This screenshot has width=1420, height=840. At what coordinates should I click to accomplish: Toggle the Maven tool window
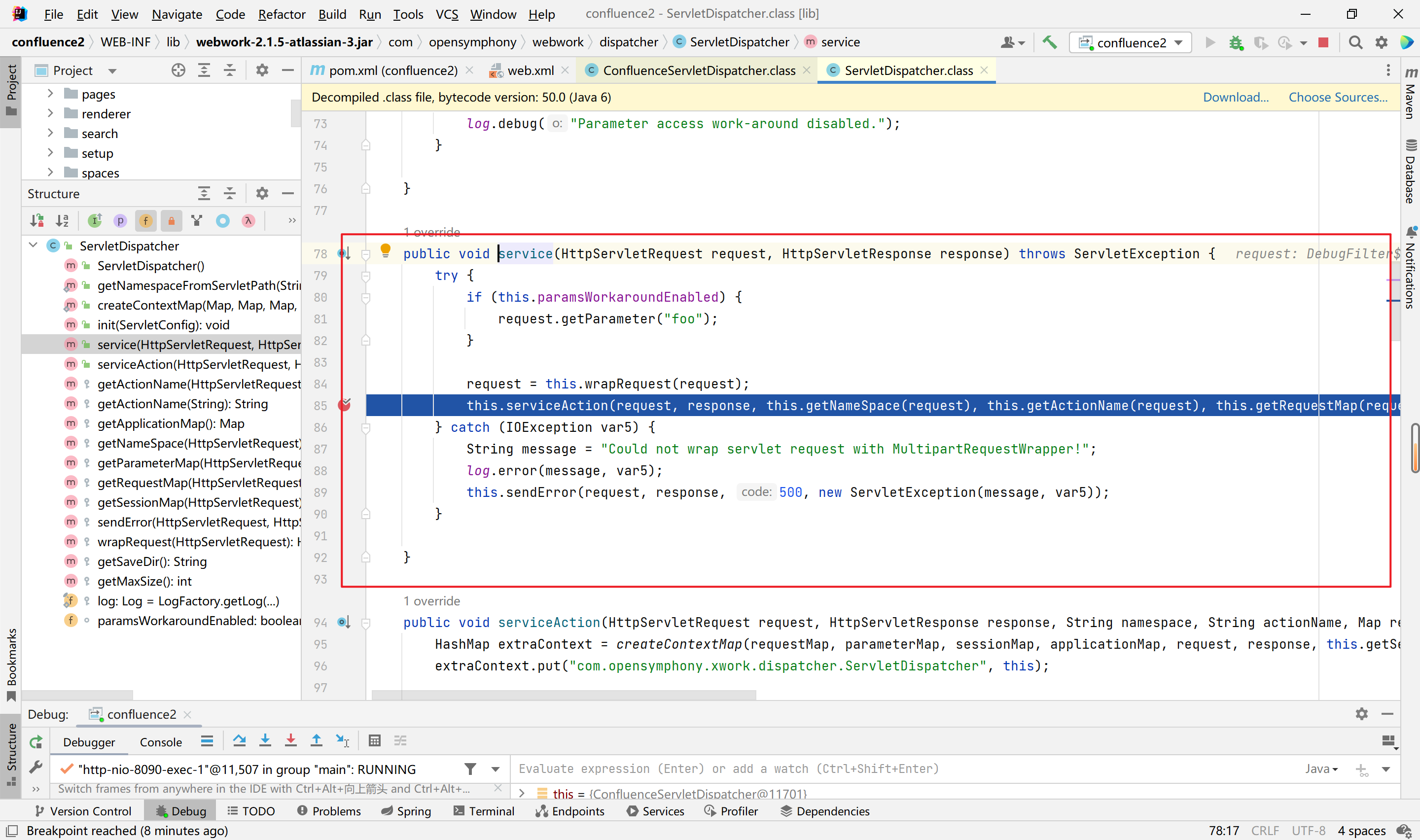click(x=1410, y=93)
